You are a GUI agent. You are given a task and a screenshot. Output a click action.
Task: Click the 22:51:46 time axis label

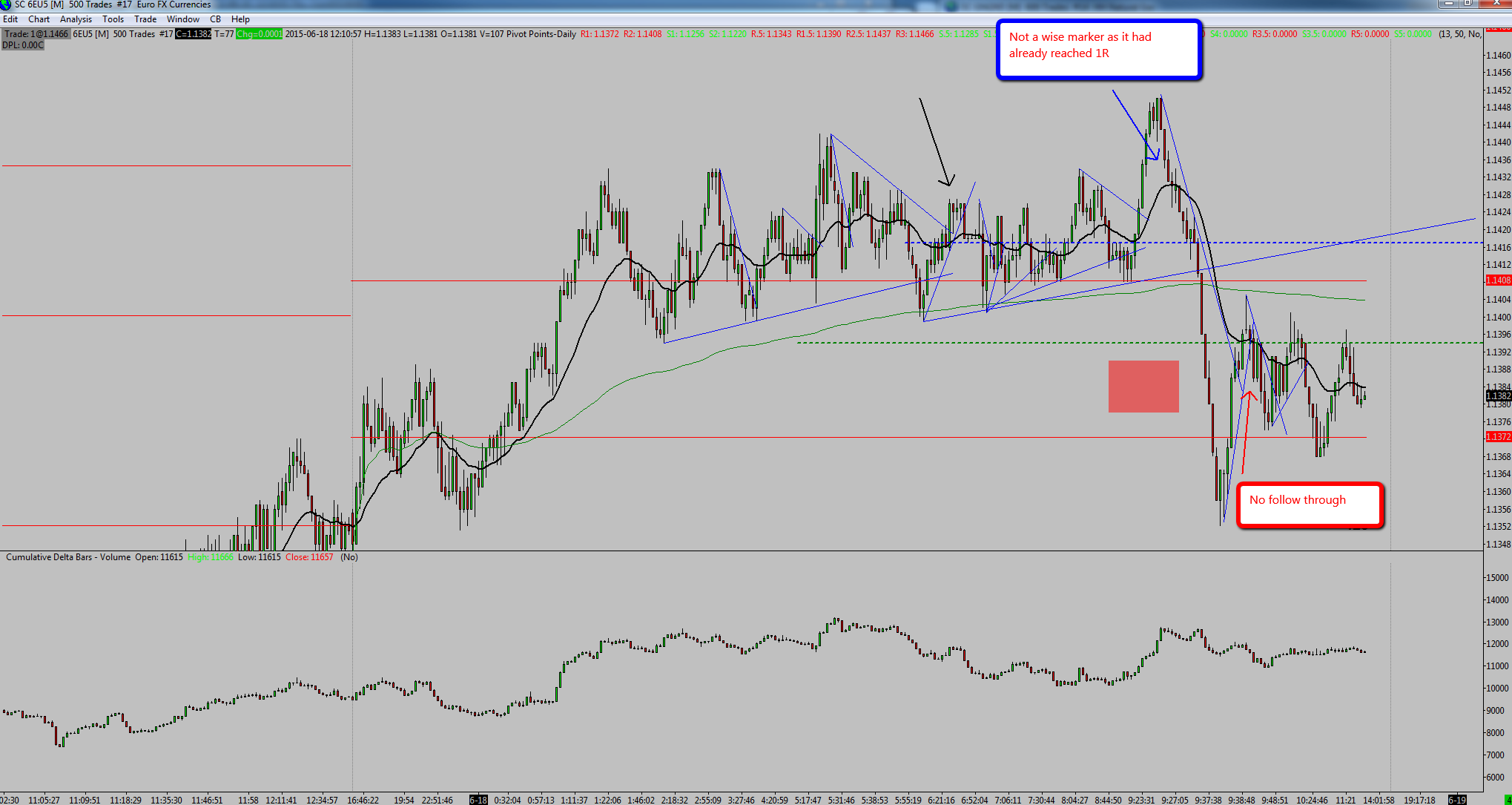pyautogui.click(x=438, y=800)
